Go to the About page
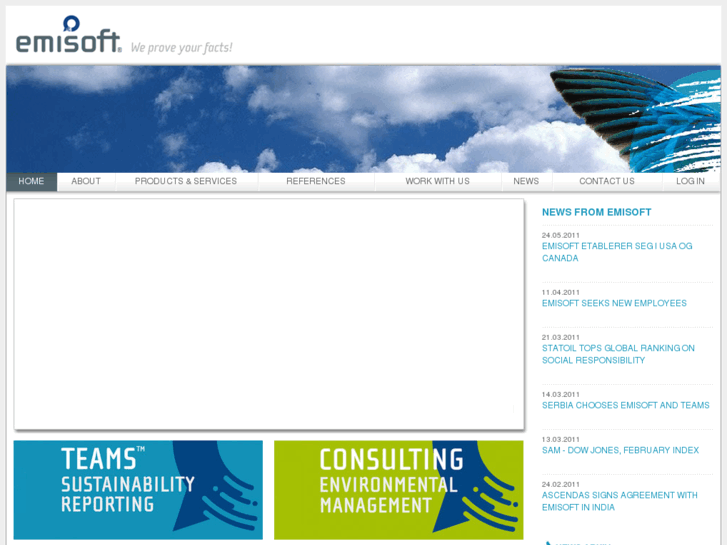 [x=86, y=181]
